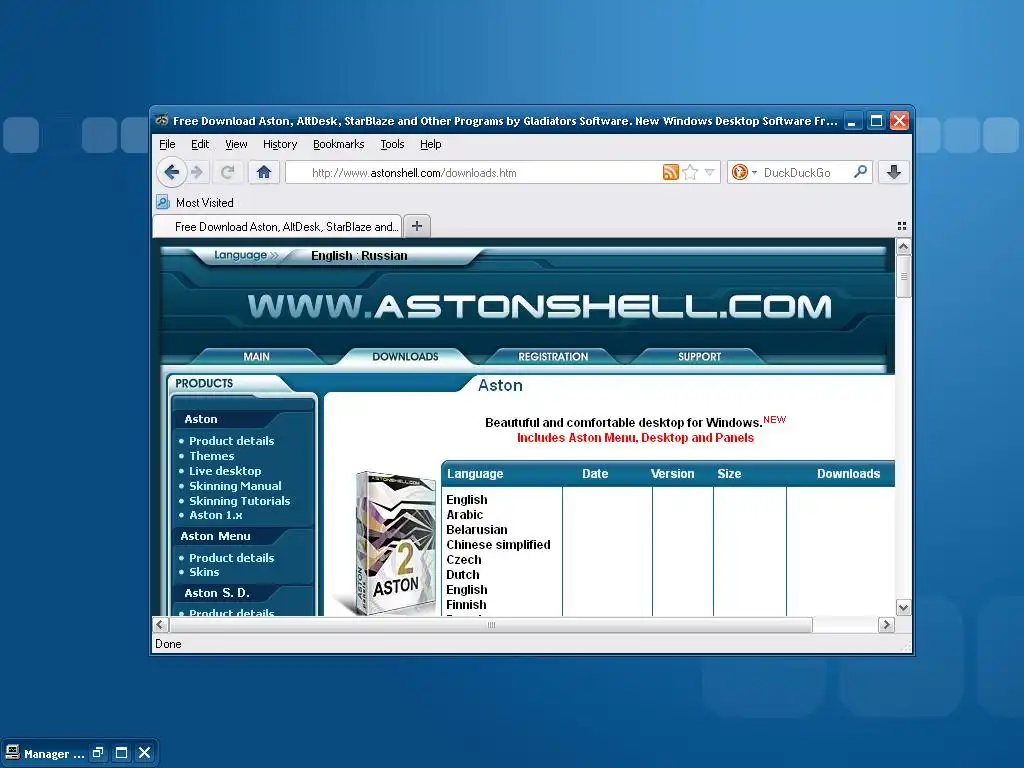Open the REGISTRATION site tab
This screenshot has width=1024, height=768.
[553, 357]
